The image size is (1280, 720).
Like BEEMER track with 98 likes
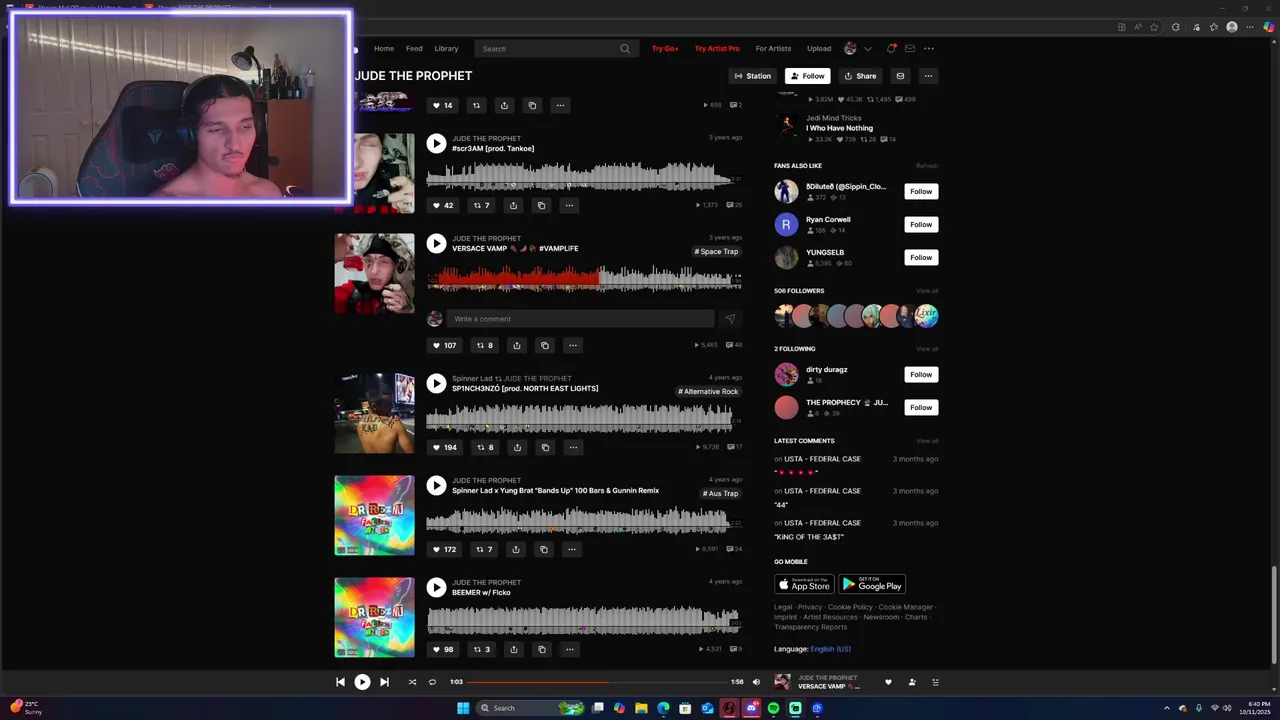[x=442, y=649]
